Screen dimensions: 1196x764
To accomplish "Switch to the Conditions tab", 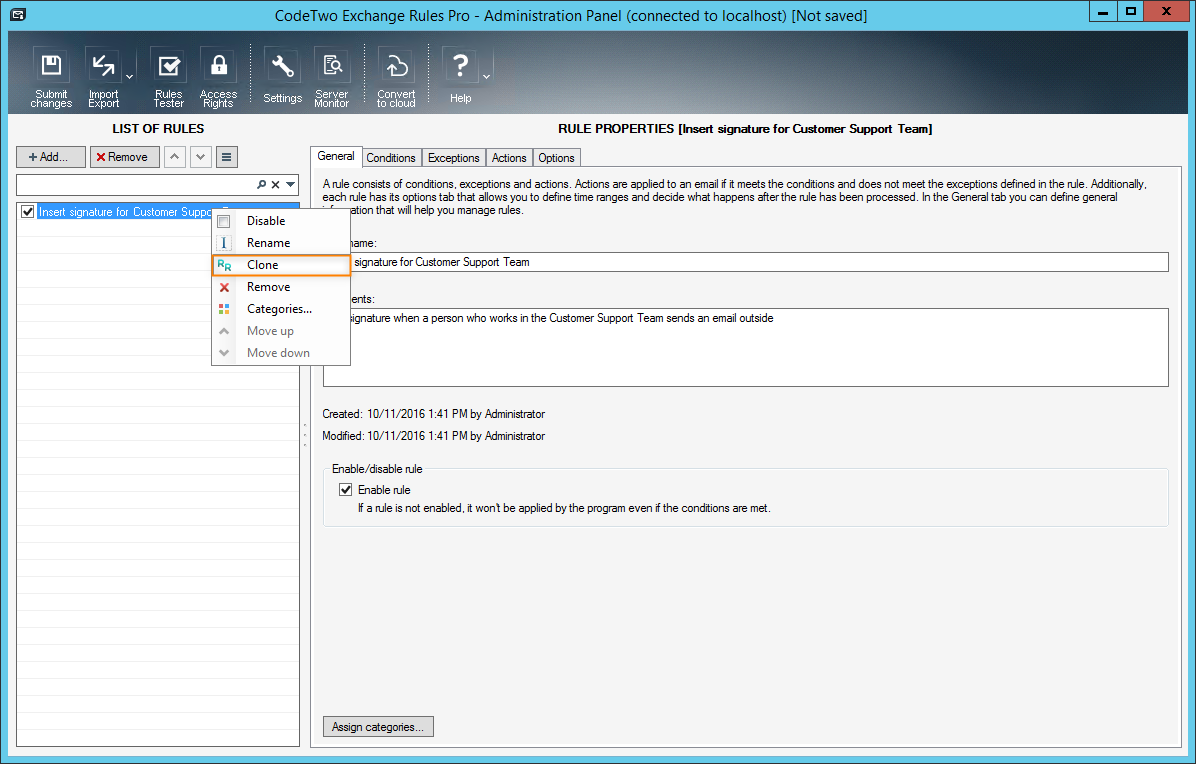I will [391, 158].
